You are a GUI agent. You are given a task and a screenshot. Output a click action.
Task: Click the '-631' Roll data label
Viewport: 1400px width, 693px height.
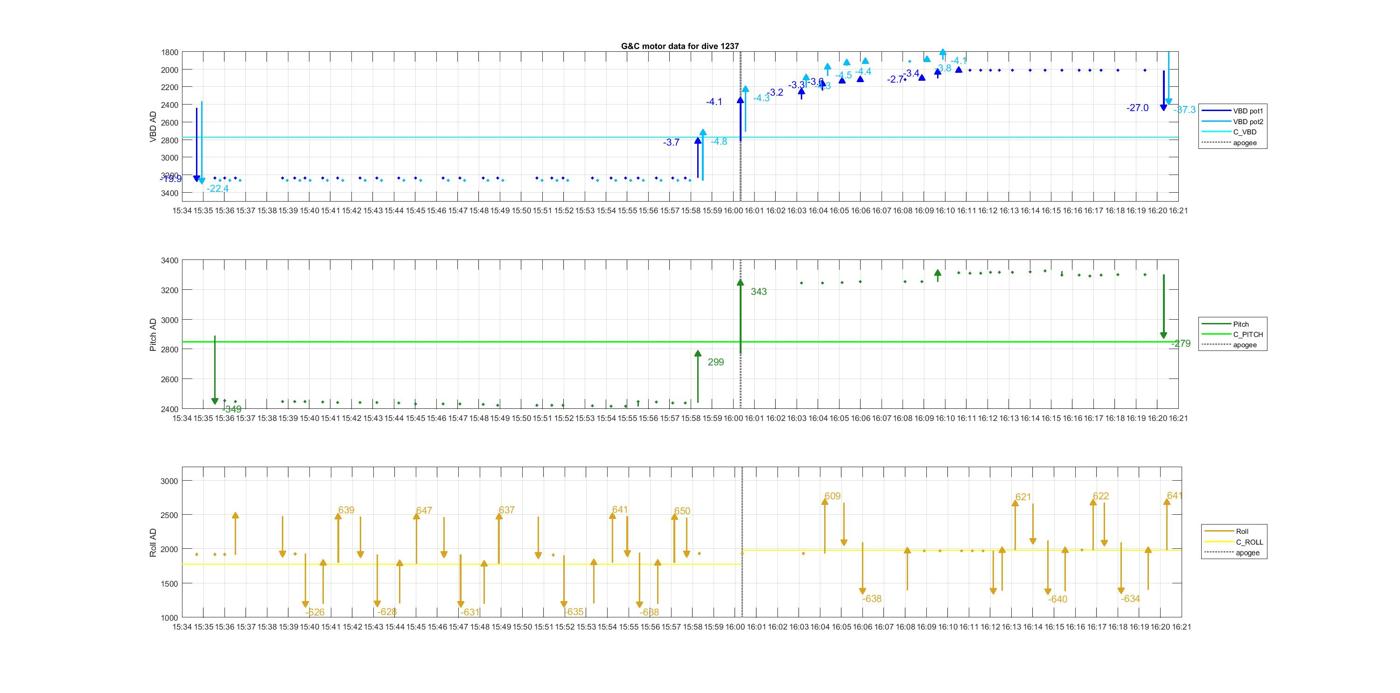click(x=471, y=612)
